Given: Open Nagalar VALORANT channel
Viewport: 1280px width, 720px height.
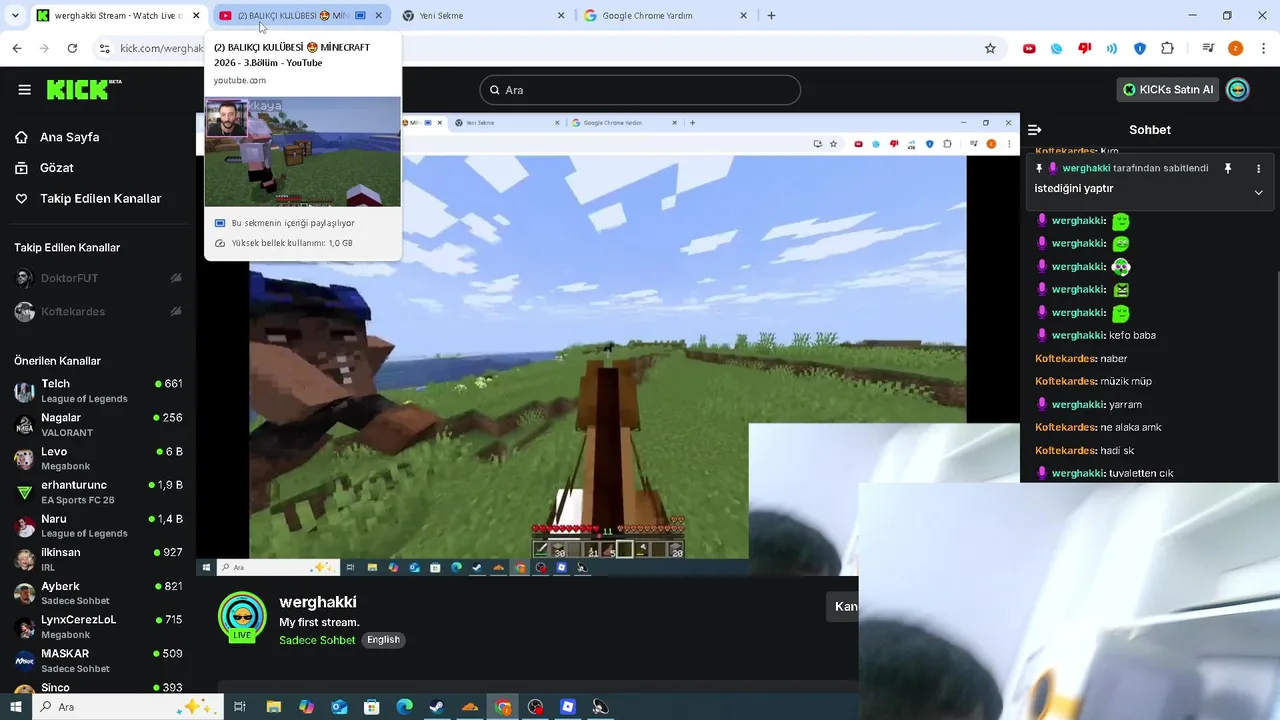Looking at the screenshot, I should (98, 425).
